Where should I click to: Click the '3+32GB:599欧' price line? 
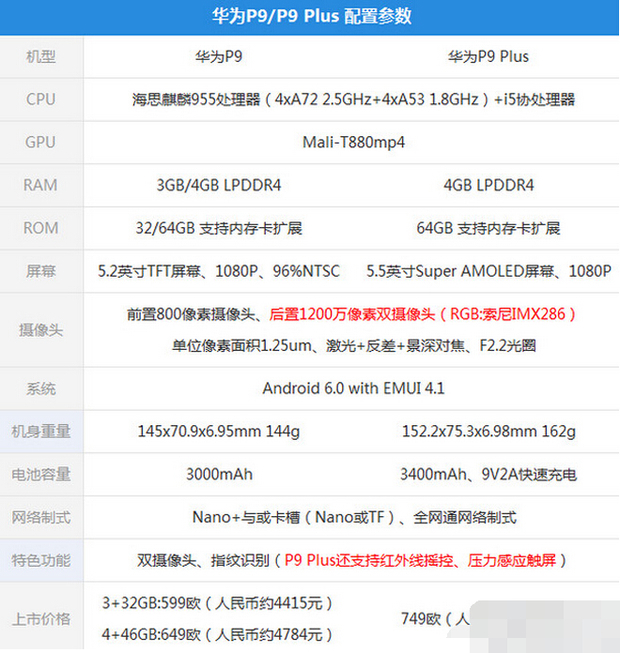coord(217,603)
